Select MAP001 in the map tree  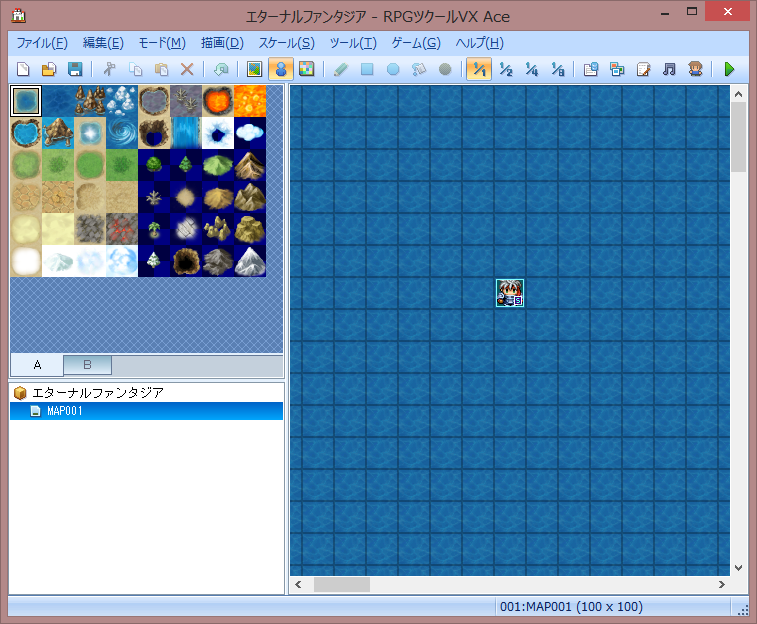click(x=146, y=411)
